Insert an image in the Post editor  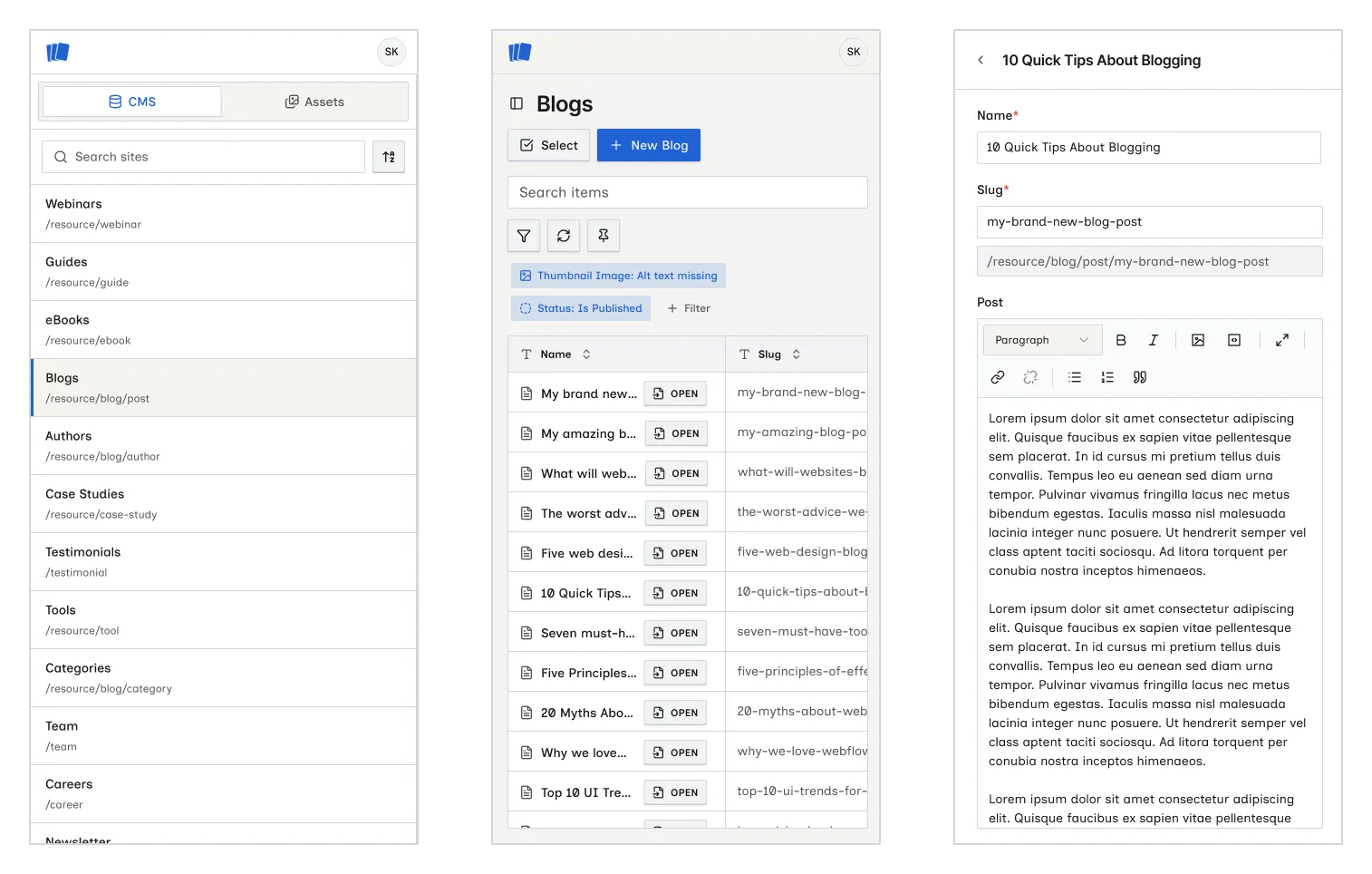pos(1198,340)
